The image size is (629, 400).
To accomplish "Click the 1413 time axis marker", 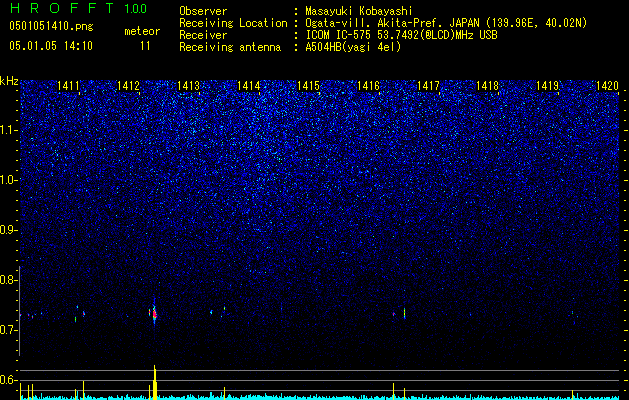I will [189, 85].
